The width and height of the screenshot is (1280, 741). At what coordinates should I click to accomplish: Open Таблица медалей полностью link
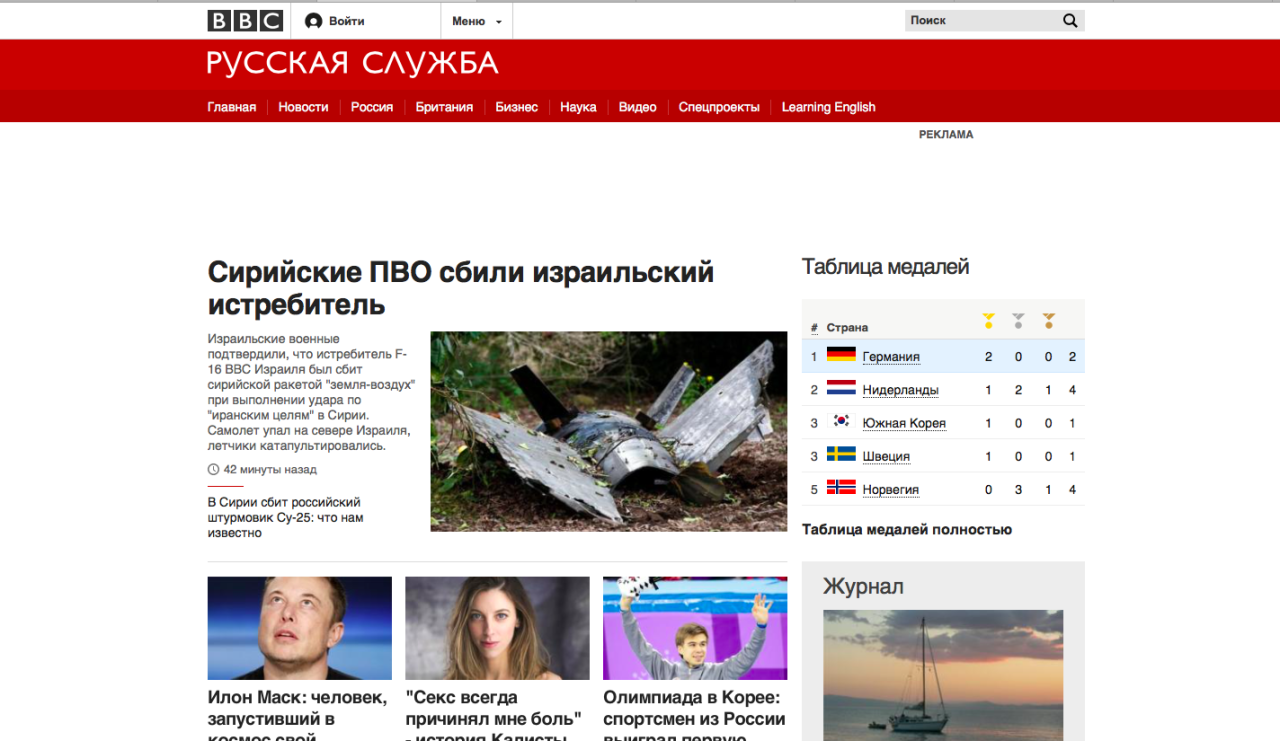(906, 529)
